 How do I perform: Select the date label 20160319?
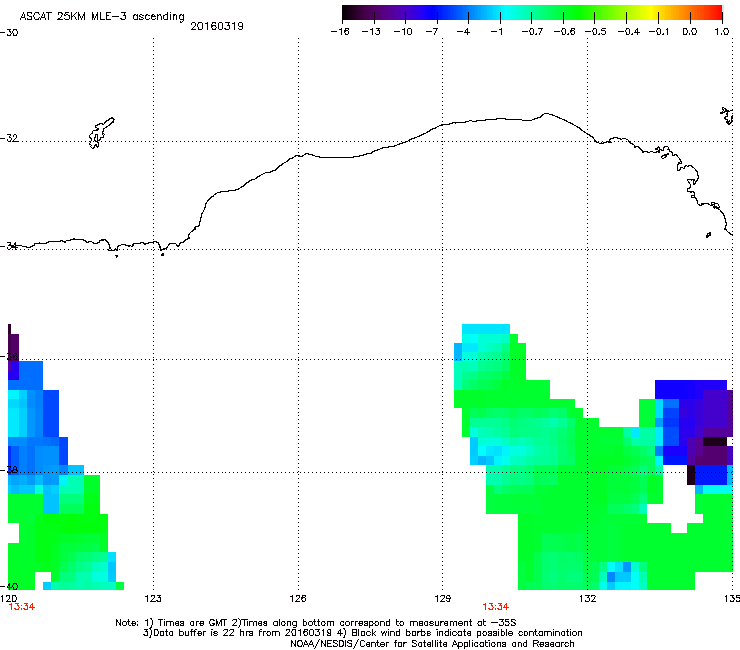click(217, 26)
